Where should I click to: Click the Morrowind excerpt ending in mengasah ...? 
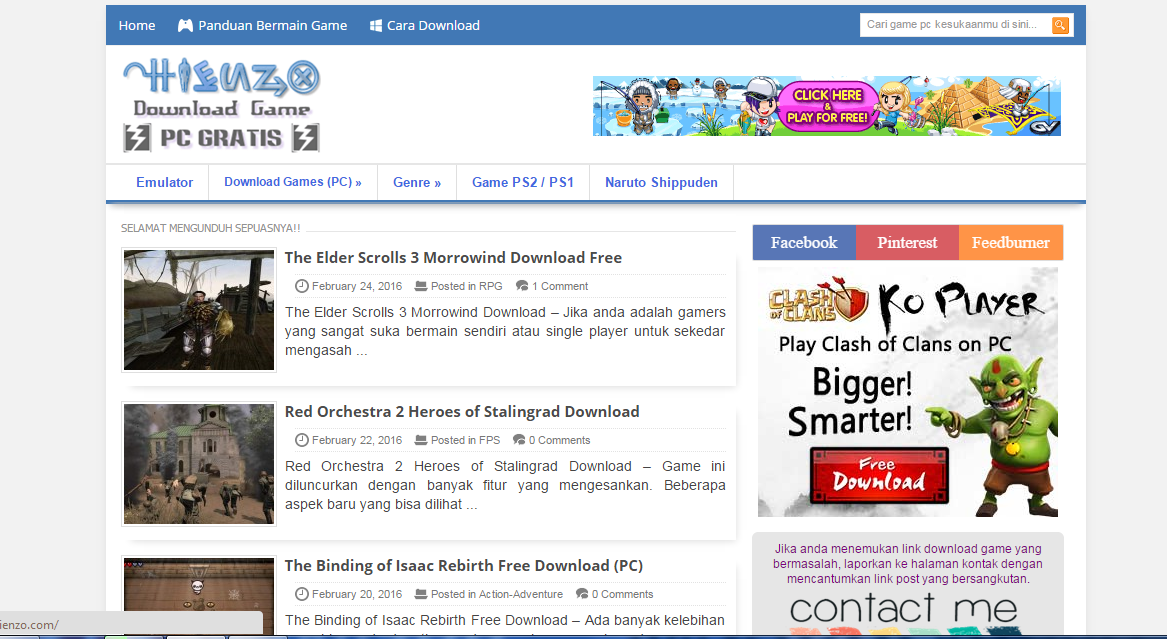pyautogui.click(x=505, y=331)
